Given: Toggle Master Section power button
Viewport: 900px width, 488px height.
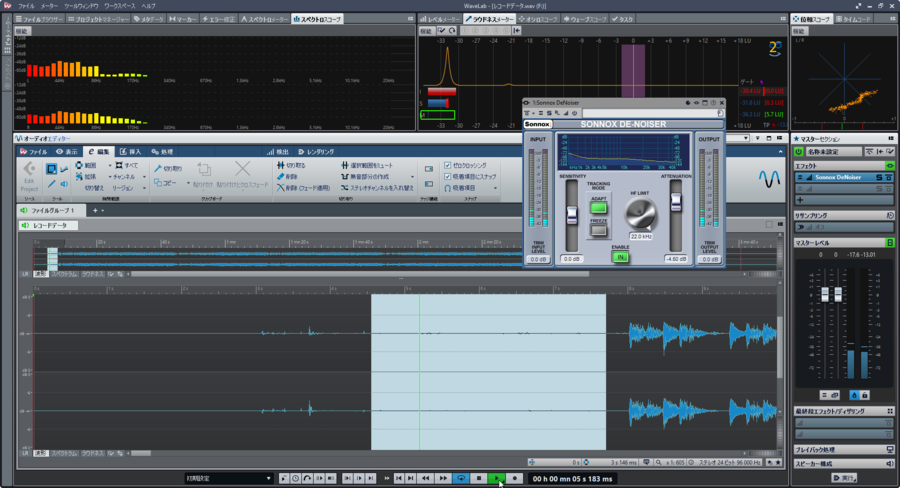Looking at the screenshot, I should [798, 152].
